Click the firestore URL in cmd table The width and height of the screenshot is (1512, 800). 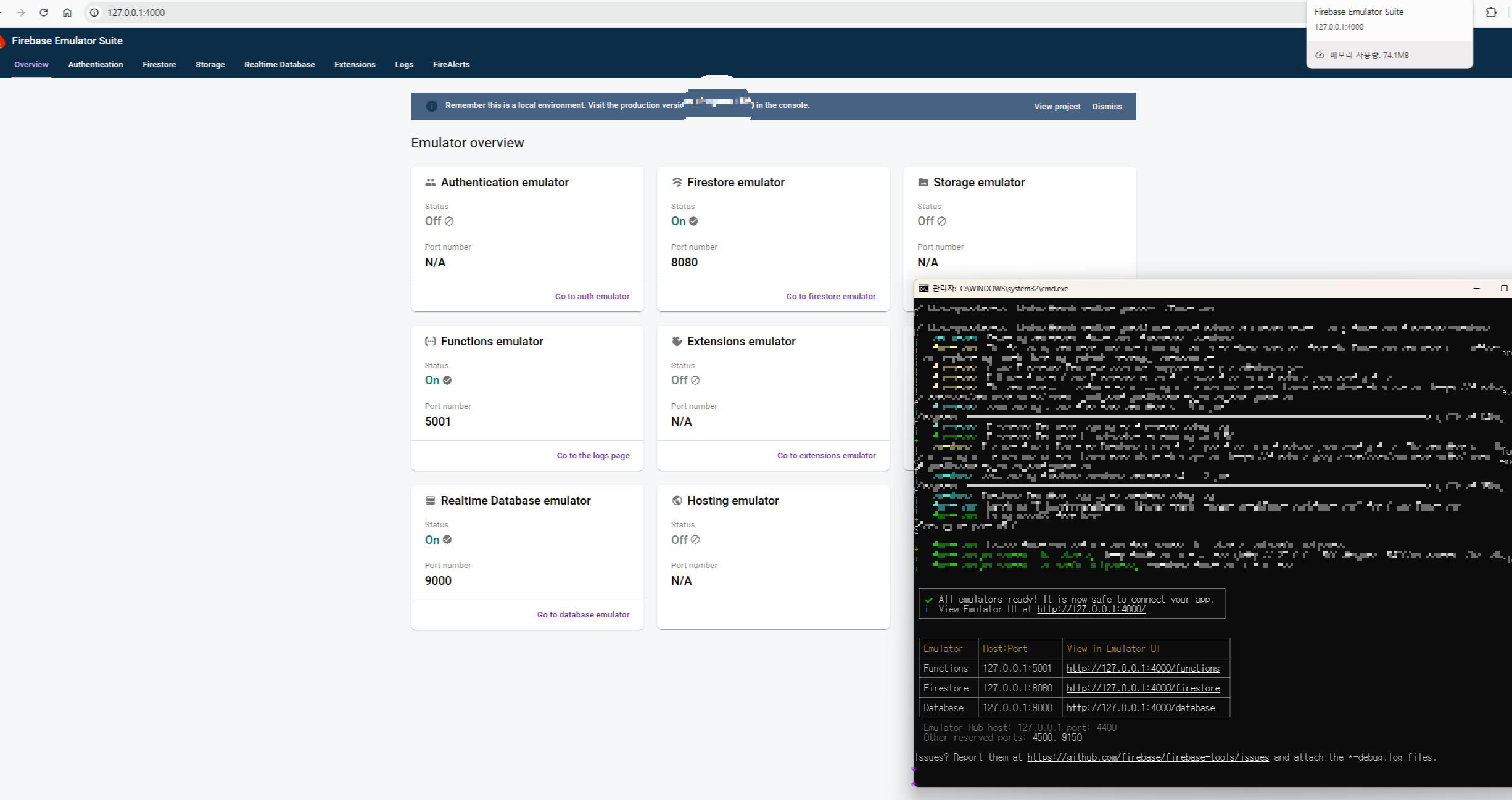pyautogui.click(x=1143, y=688)
